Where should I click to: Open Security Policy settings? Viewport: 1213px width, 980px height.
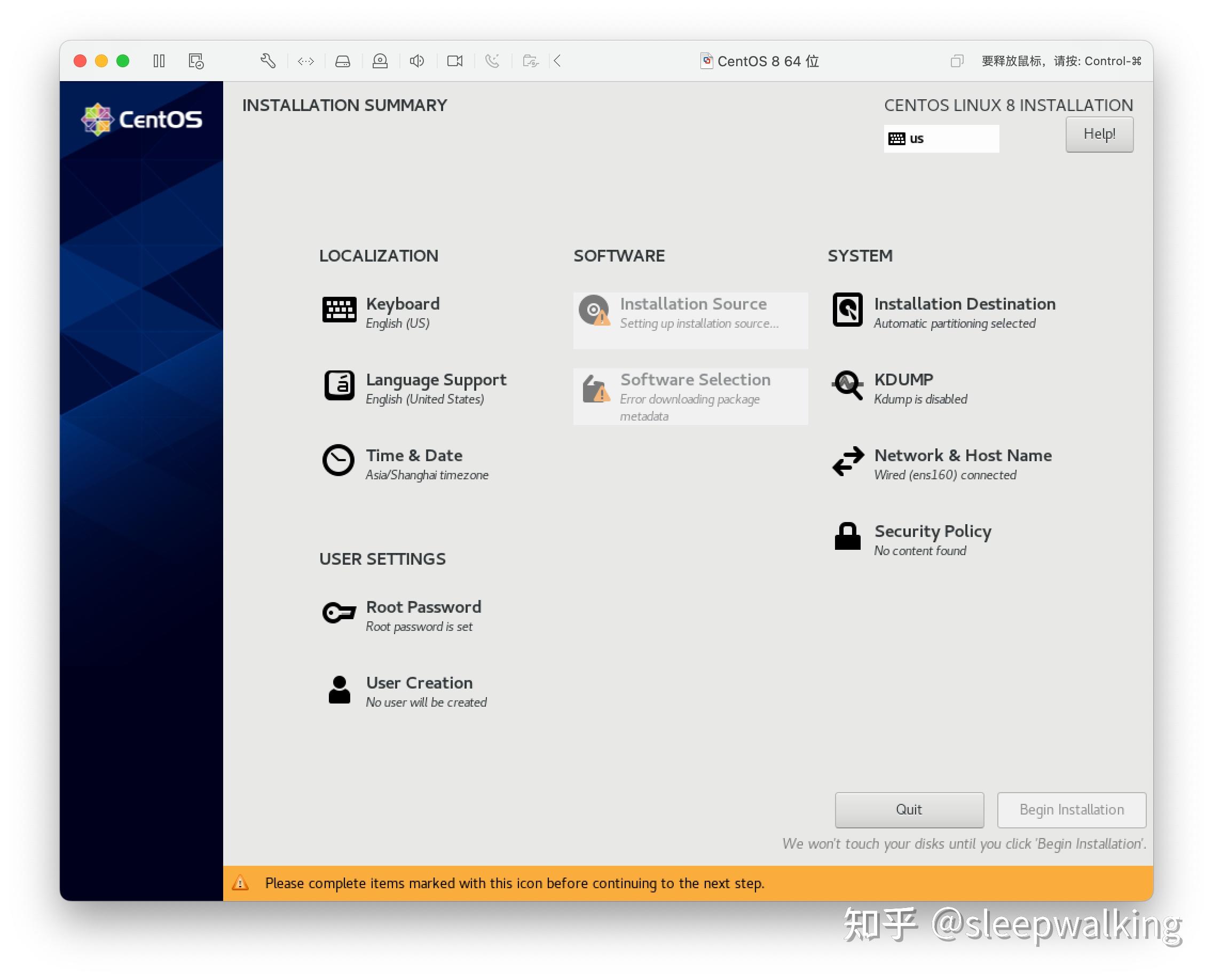933,531
